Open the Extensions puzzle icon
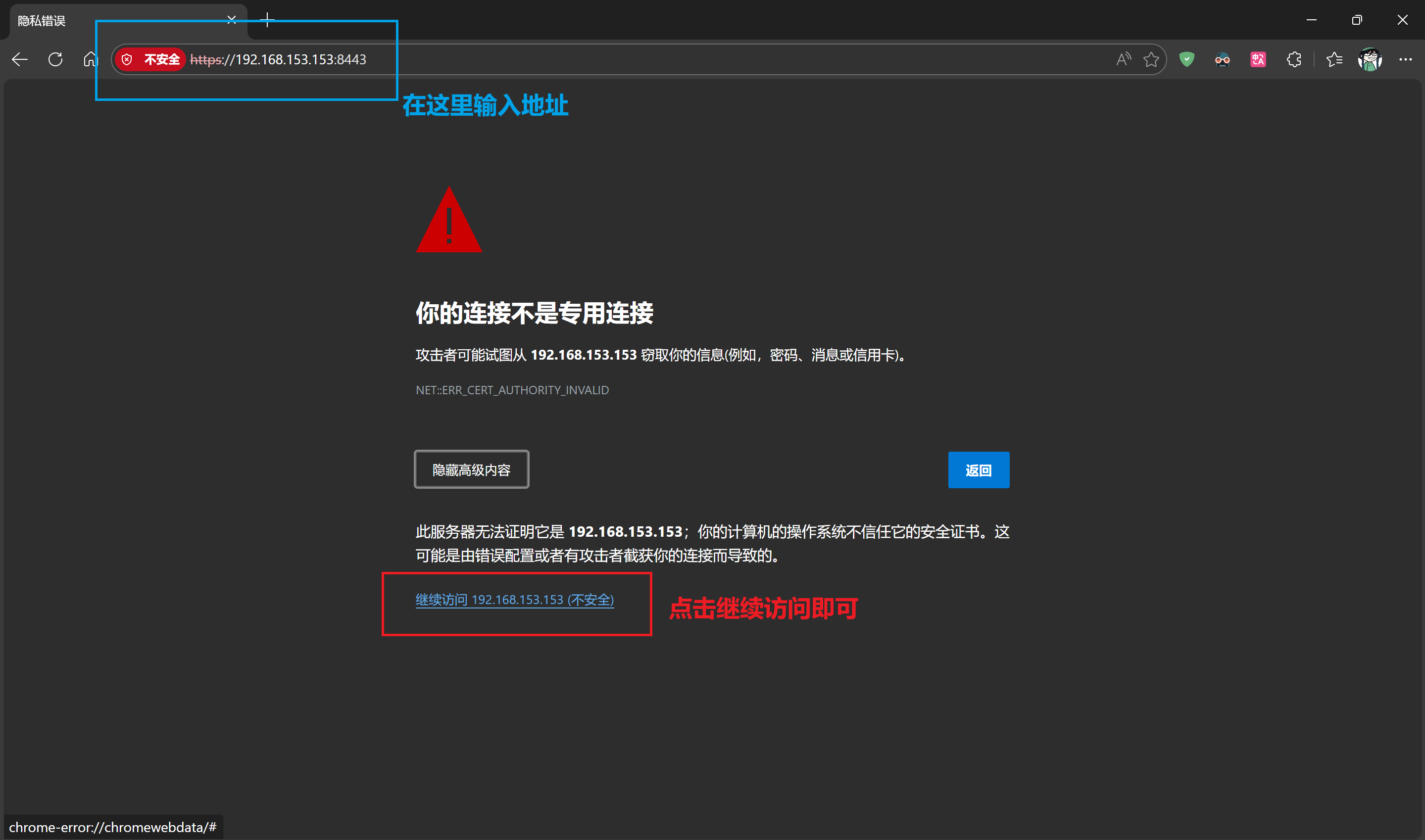 click(1294, 59)
